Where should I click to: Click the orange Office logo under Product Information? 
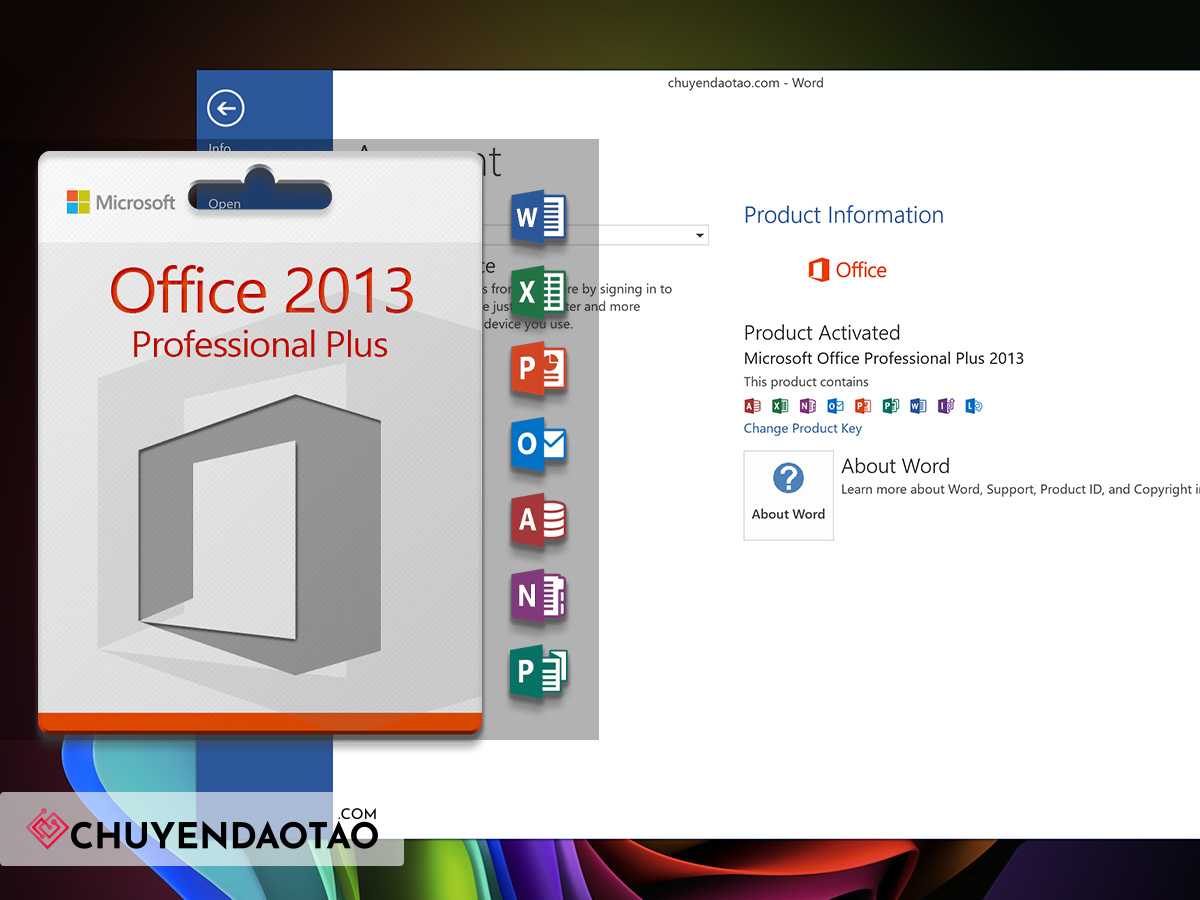(x=847, y=270)
